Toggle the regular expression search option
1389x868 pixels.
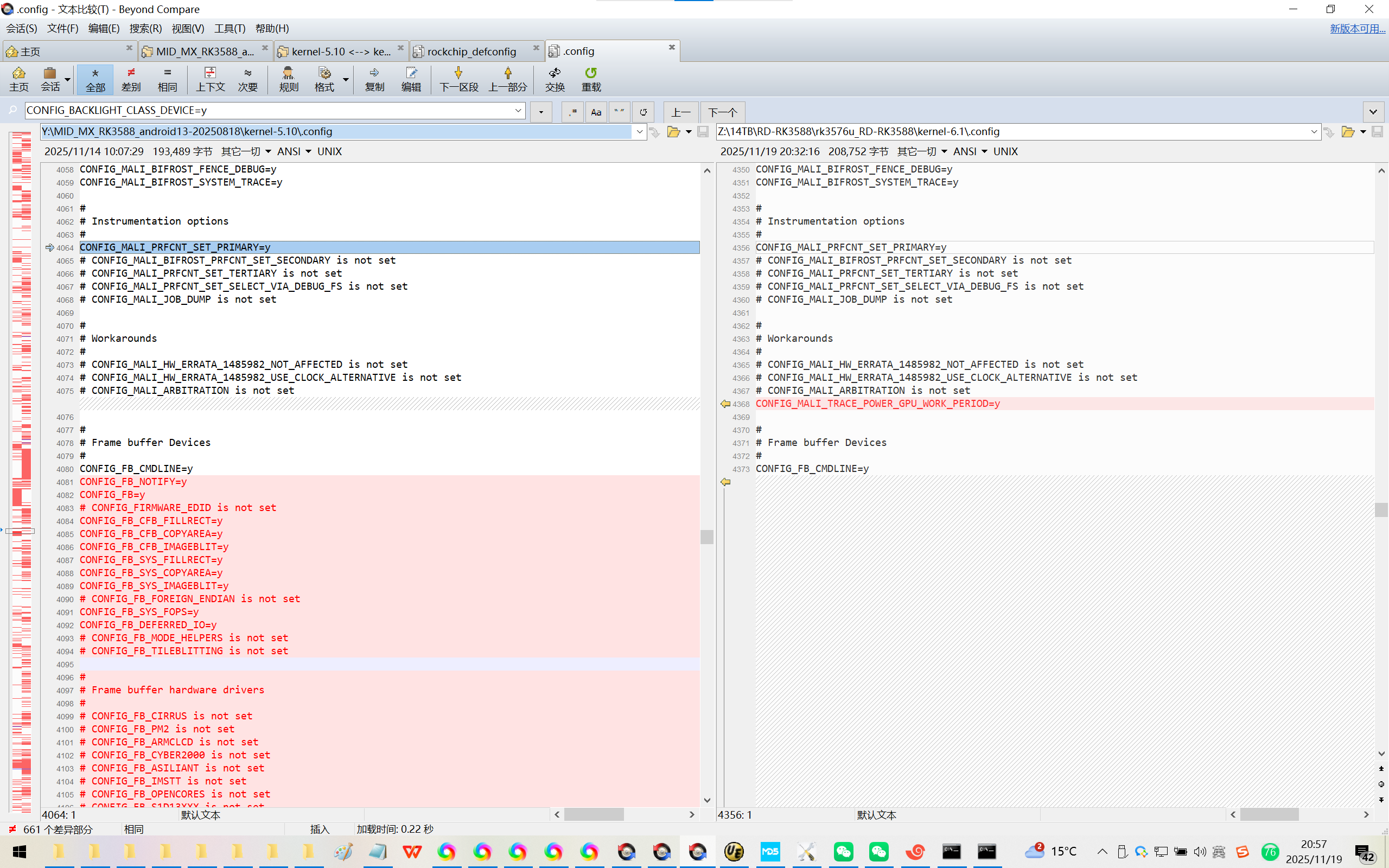572,112
